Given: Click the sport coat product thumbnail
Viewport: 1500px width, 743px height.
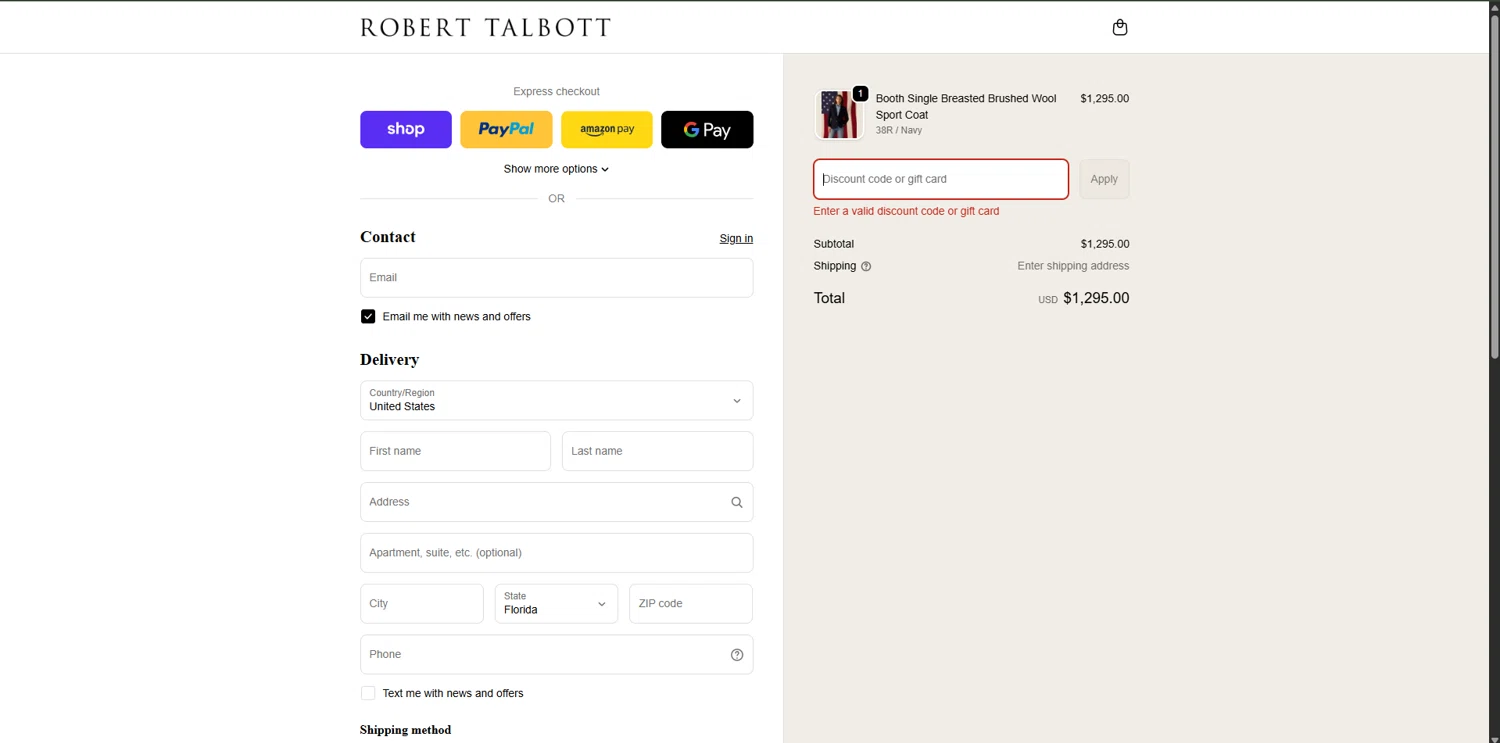Looking at the screenshot, I should pyautogui.click(x=838, y=114).
